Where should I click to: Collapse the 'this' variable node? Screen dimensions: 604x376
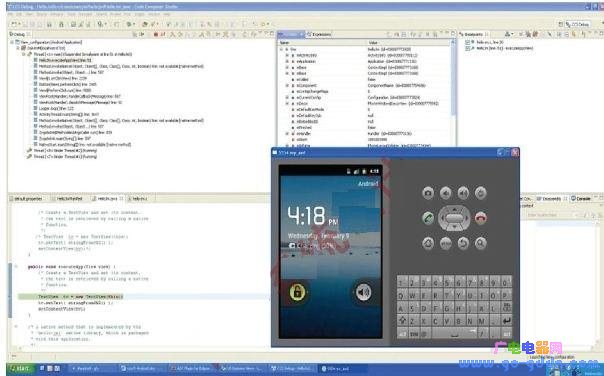[281, 49]
